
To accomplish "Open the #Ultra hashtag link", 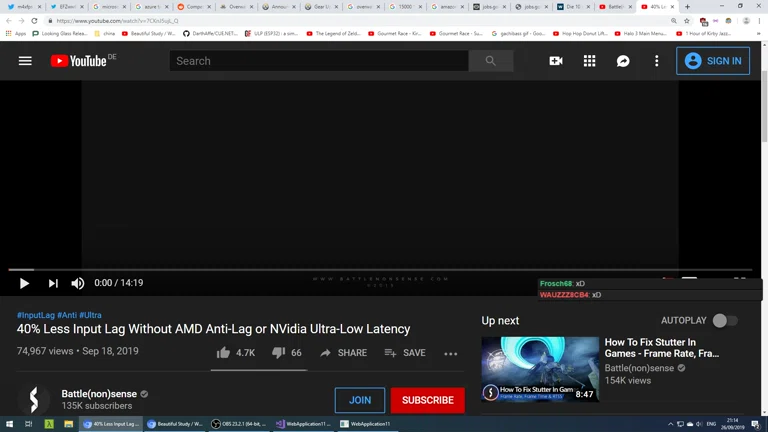I will (x=91, y=315).
